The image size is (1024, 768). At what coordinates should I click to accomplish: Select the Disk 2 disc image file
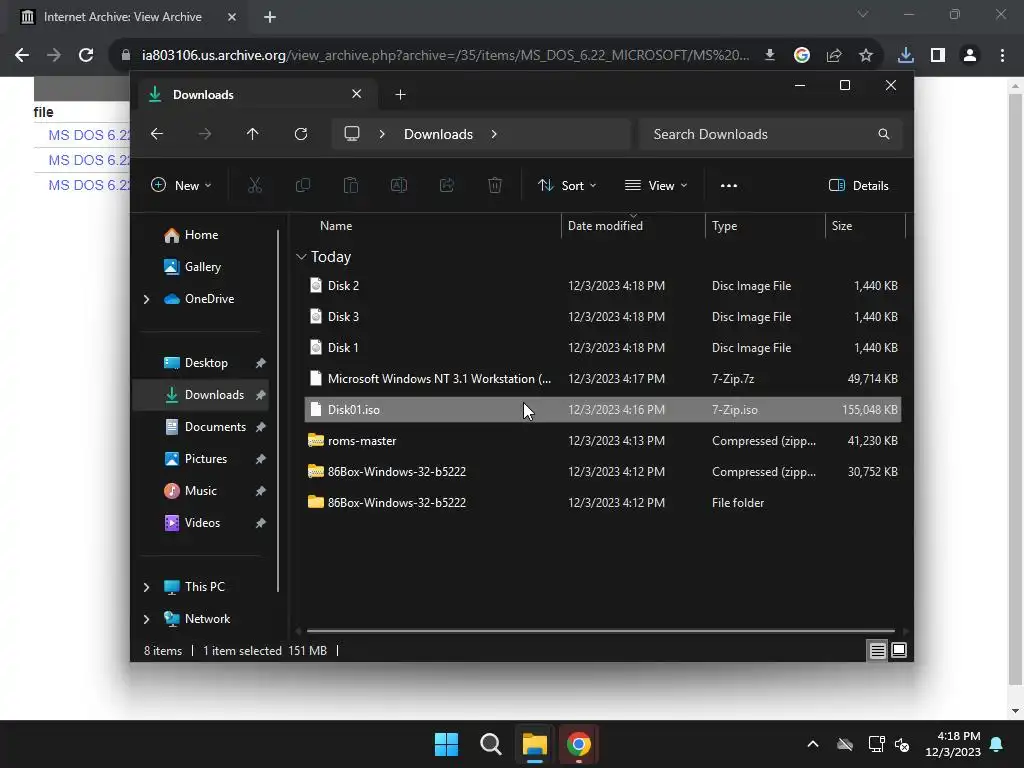coord(603,285)
